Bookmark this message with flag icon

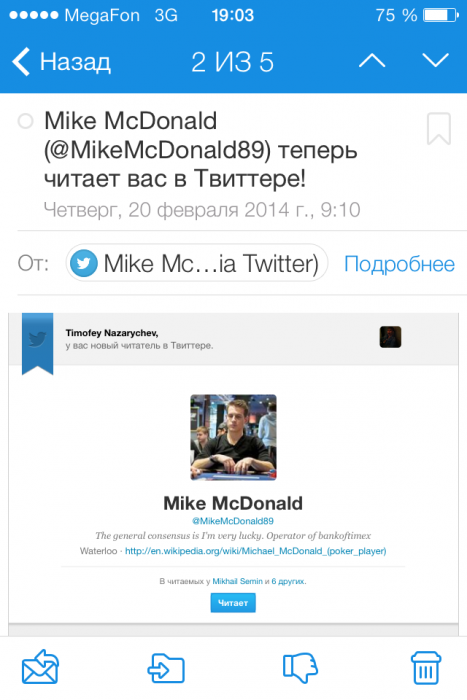[438, 129]
